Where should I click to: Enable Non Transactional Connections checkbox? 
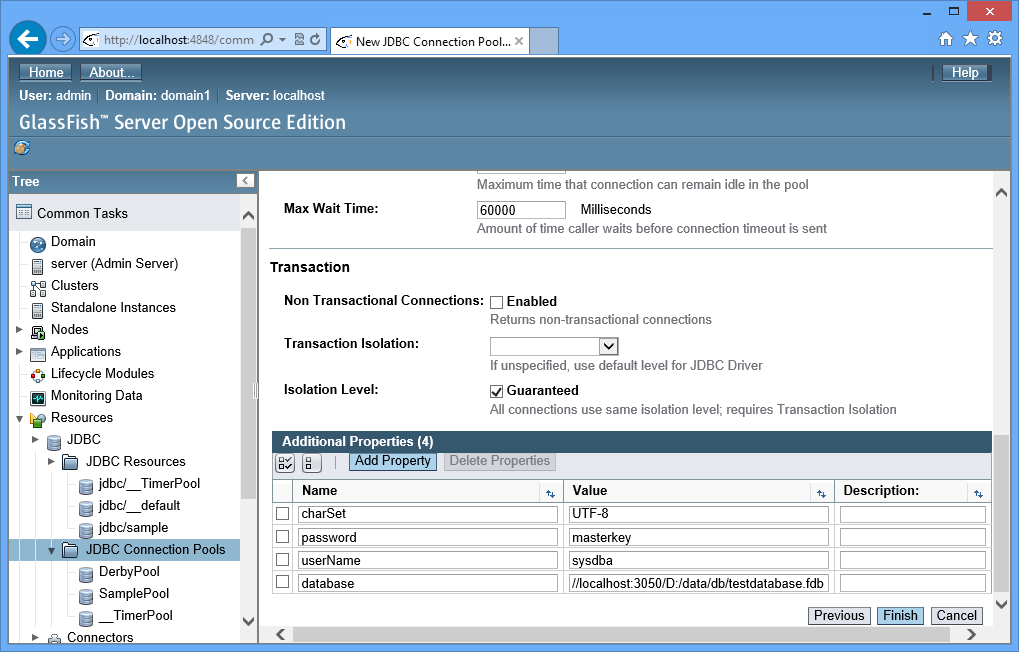click(x=497, y=302)
